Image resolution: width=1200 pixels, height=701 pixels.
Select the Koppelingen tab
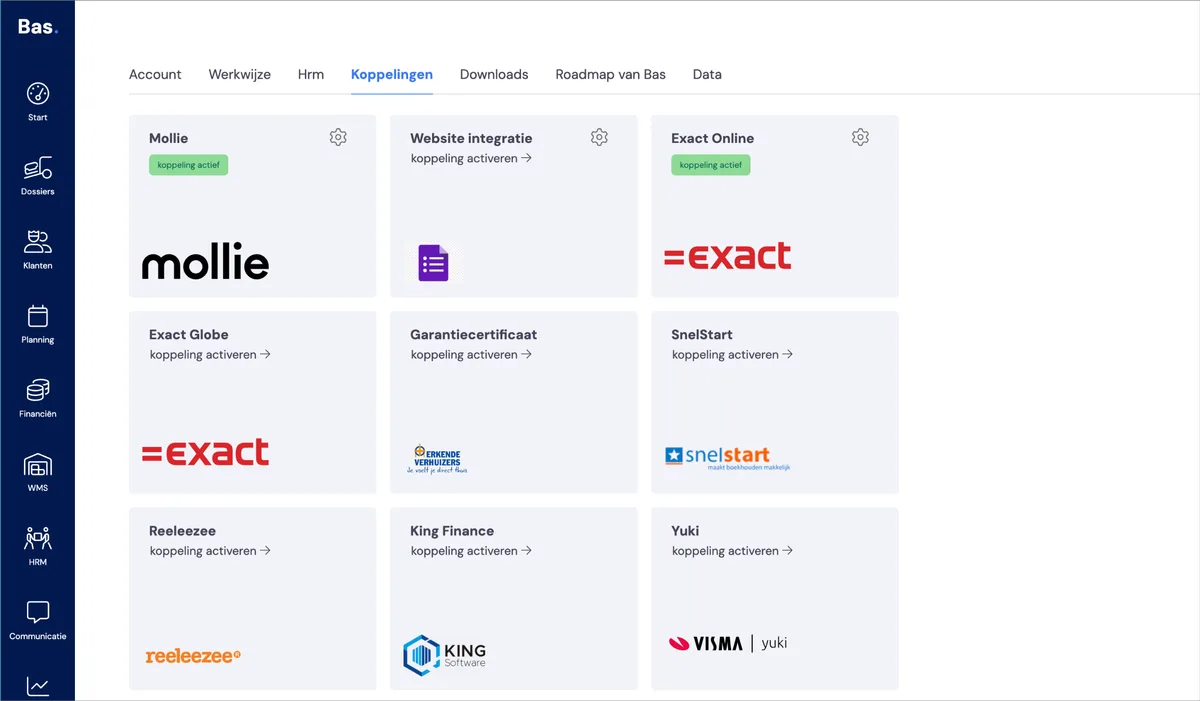tap(392, 74)
